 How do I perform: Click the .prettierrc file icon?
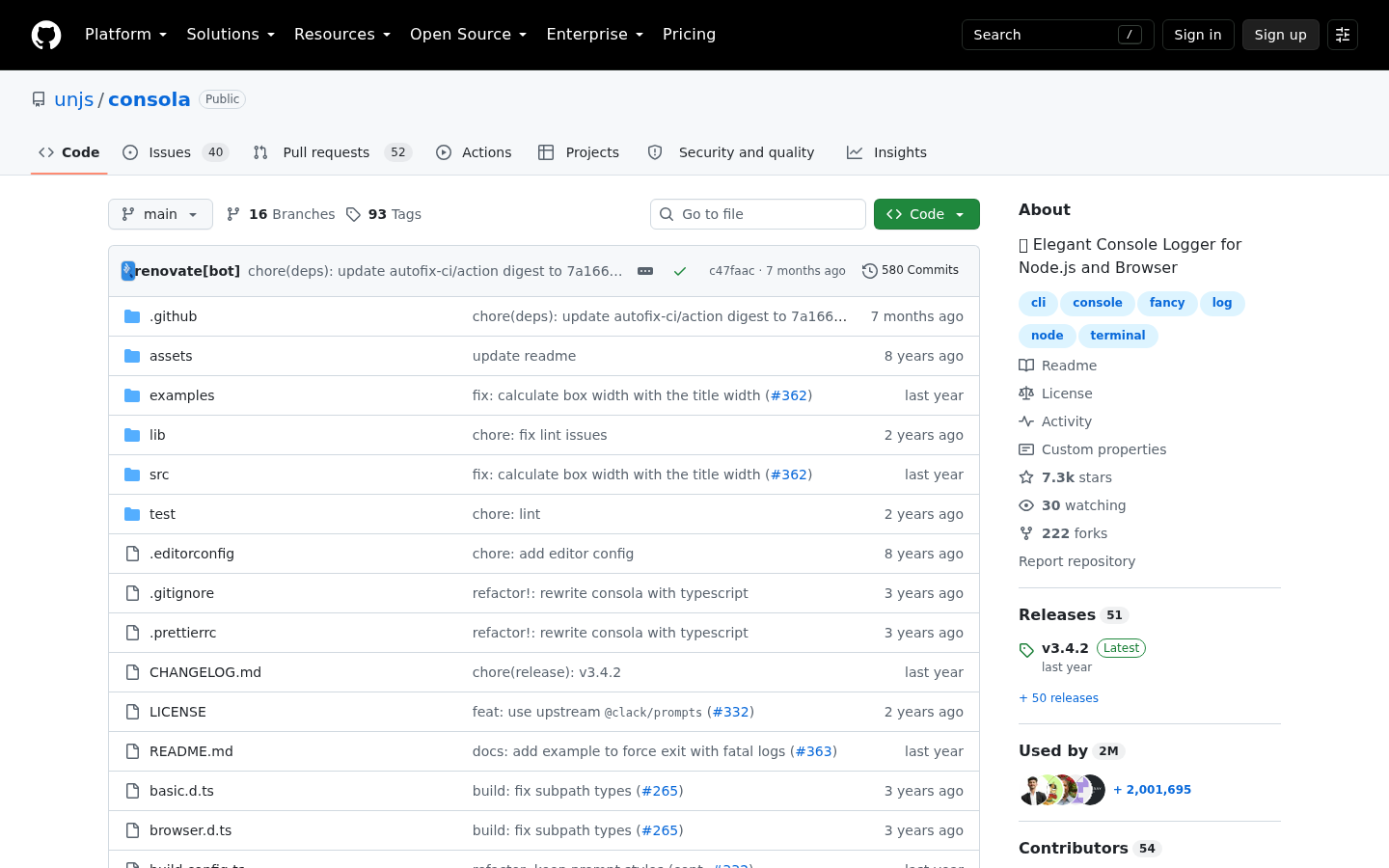pyautogui.click(x=132, y=633)
